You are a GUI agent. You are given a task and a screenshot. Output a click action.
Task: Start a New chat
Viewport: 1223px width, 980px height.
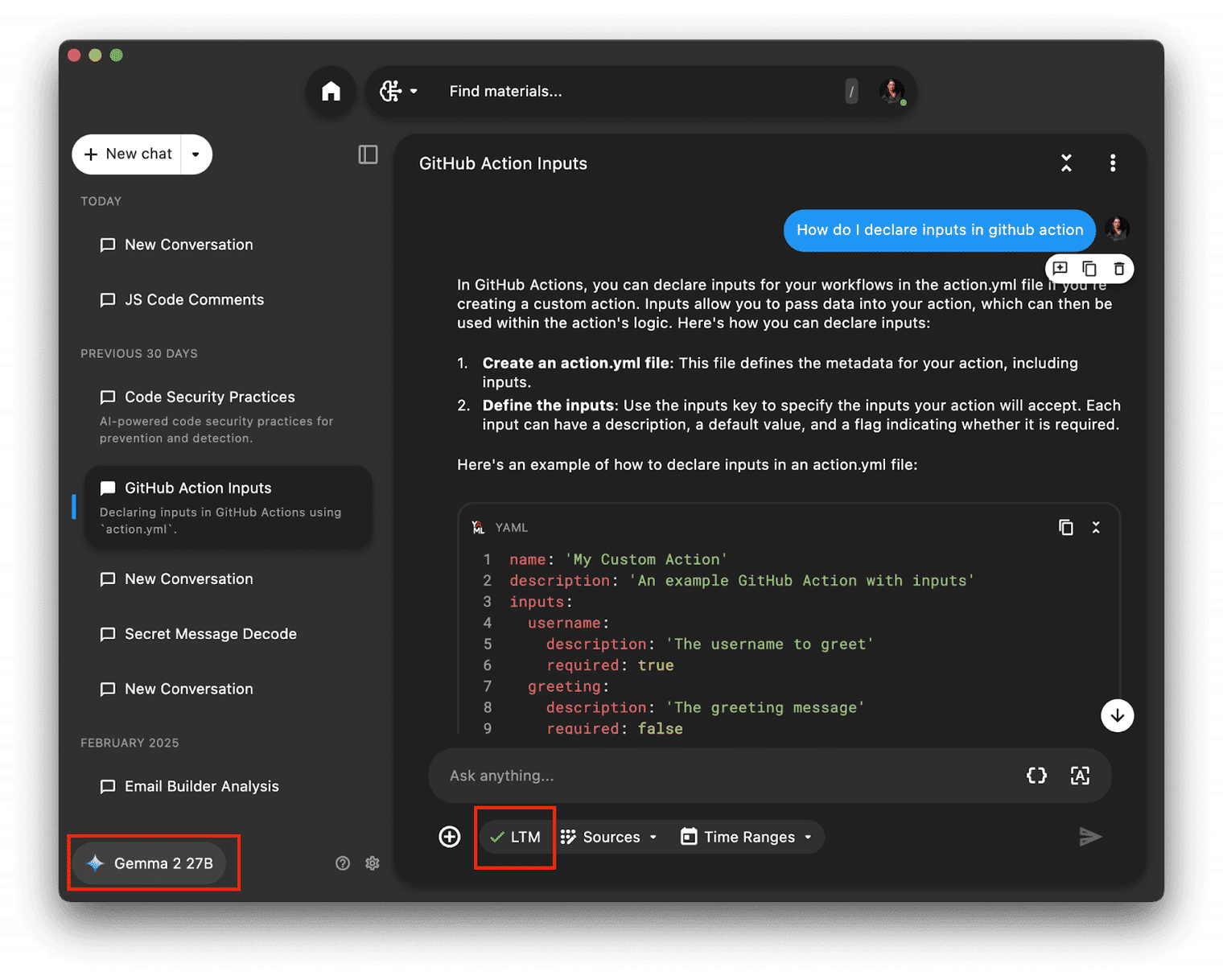coord(129,154)
